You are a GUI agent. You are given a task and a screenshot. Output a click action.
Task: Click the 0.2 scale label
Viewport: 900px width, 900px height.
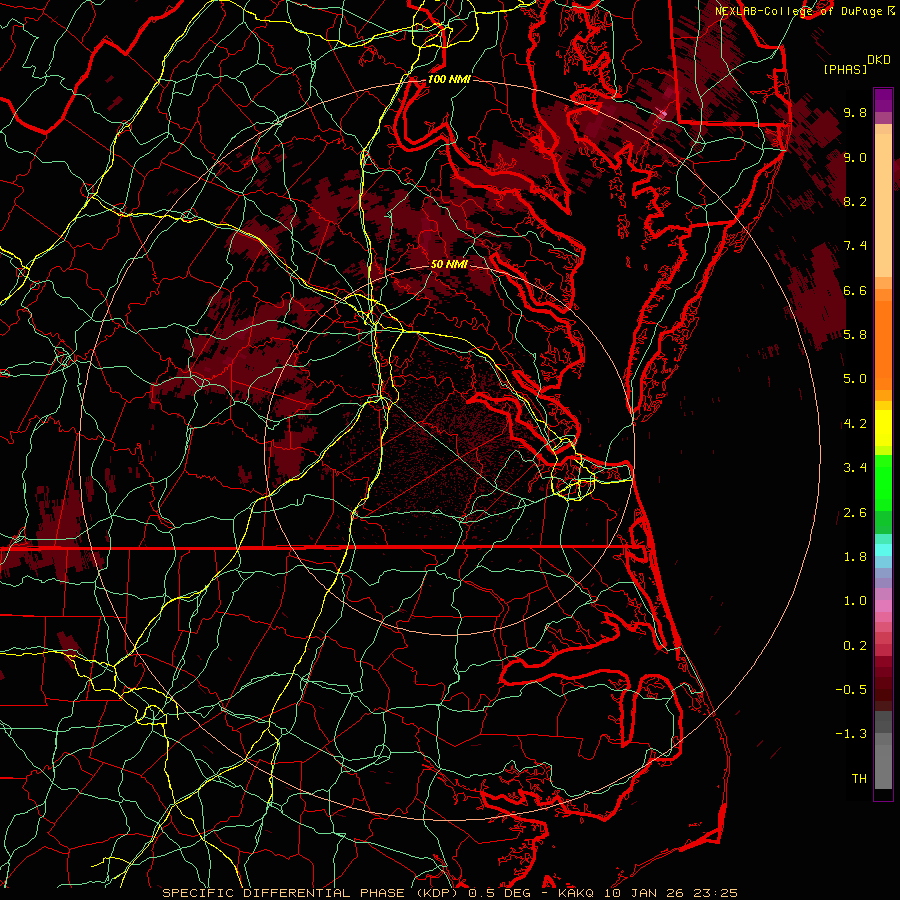point(855,646)
